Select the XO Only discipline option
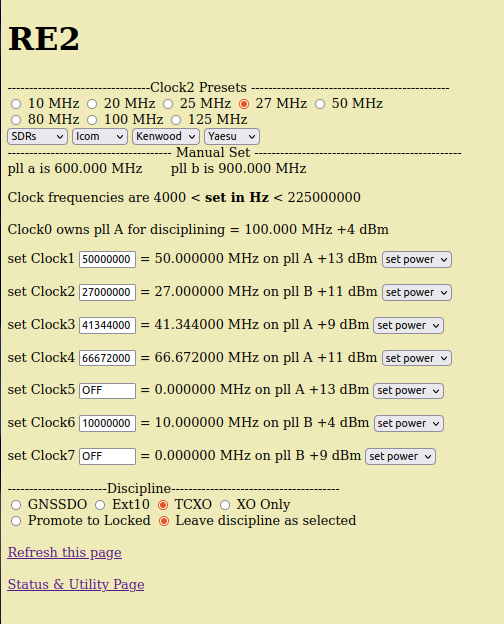 225,505
